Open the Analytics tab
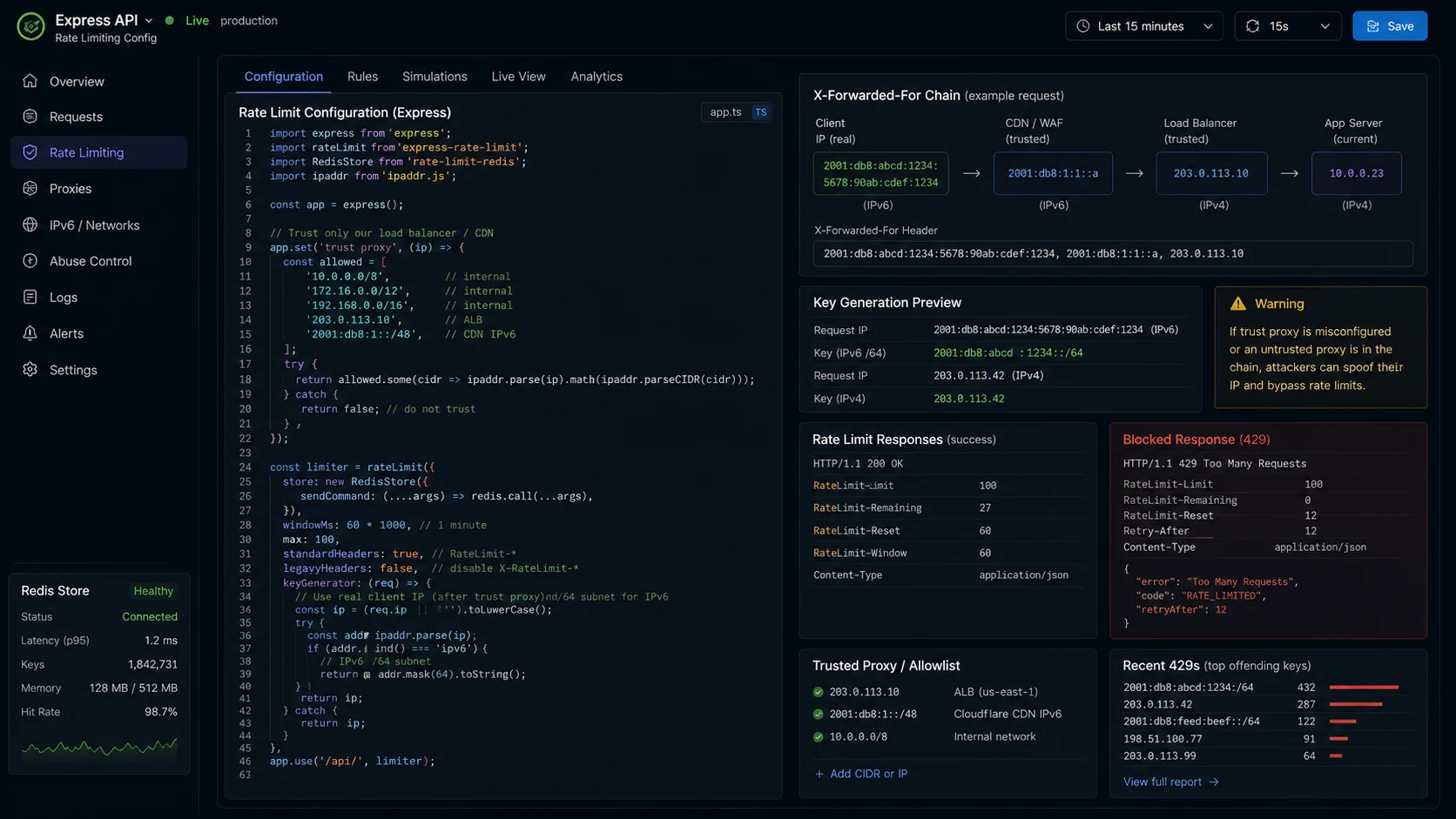Screen dimensions: 1456x819 click(597, 77)
